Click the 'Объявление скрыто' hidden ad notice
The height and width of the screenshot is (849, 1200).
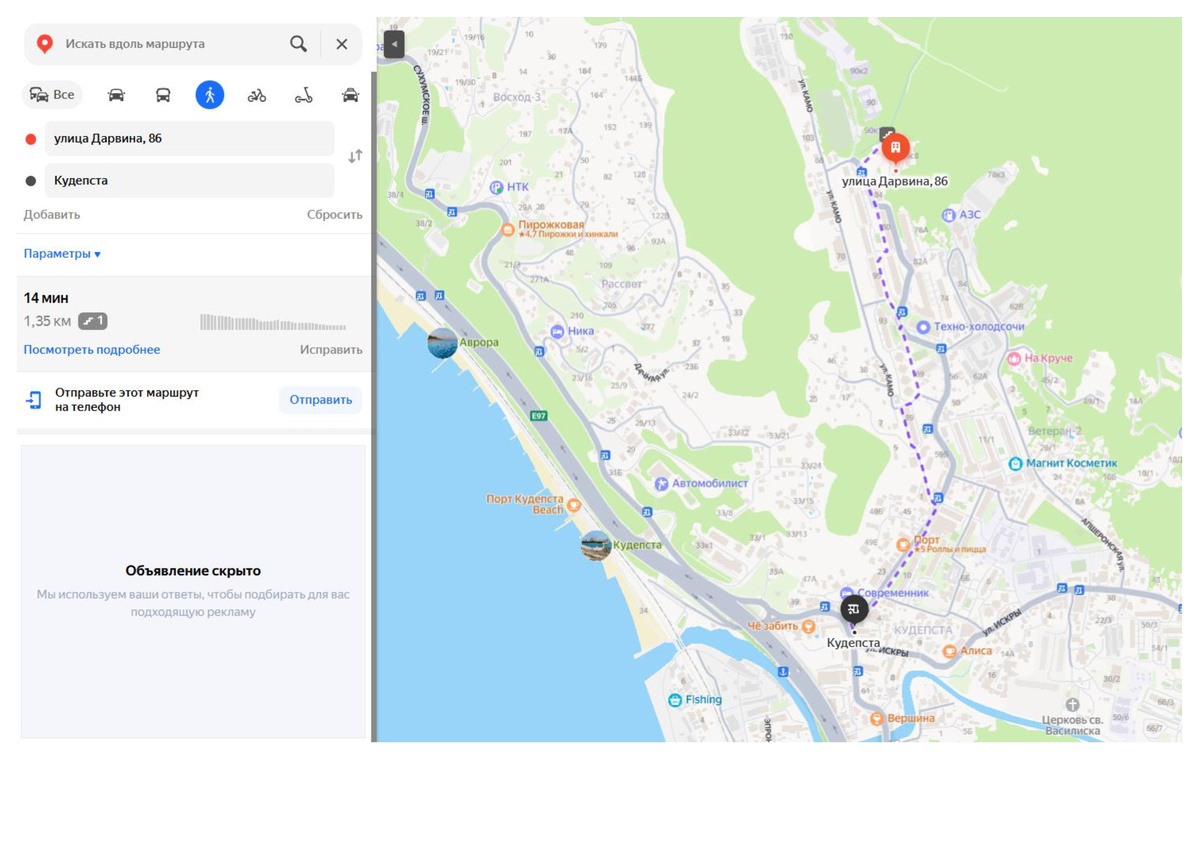[193, 571]
